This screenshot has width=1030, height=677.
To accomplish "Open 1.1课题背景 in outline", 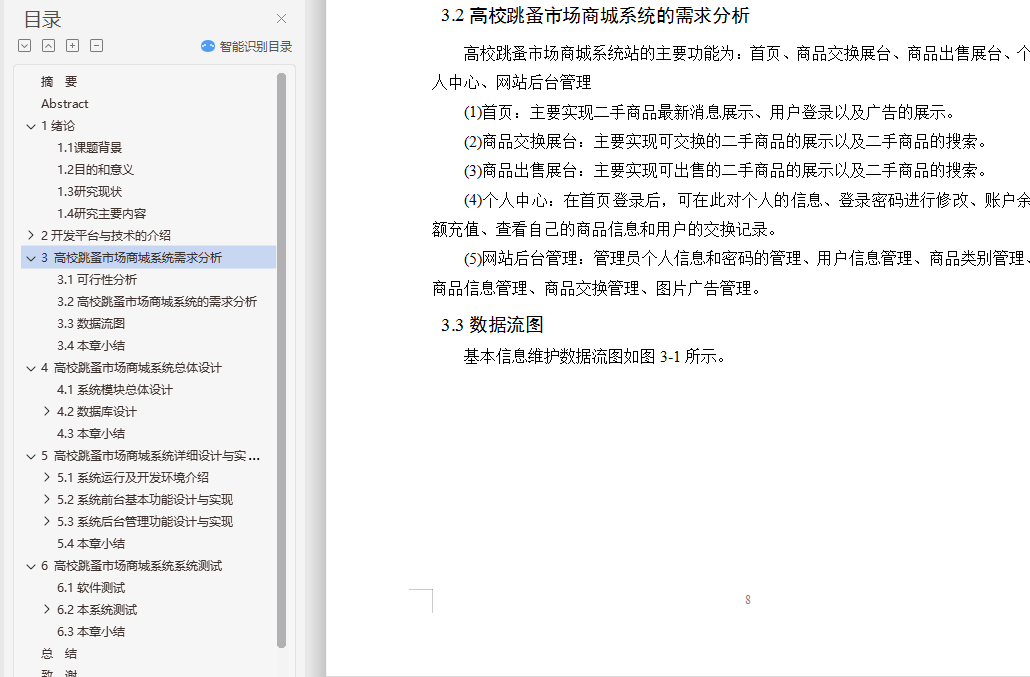I will click(89, 148).
